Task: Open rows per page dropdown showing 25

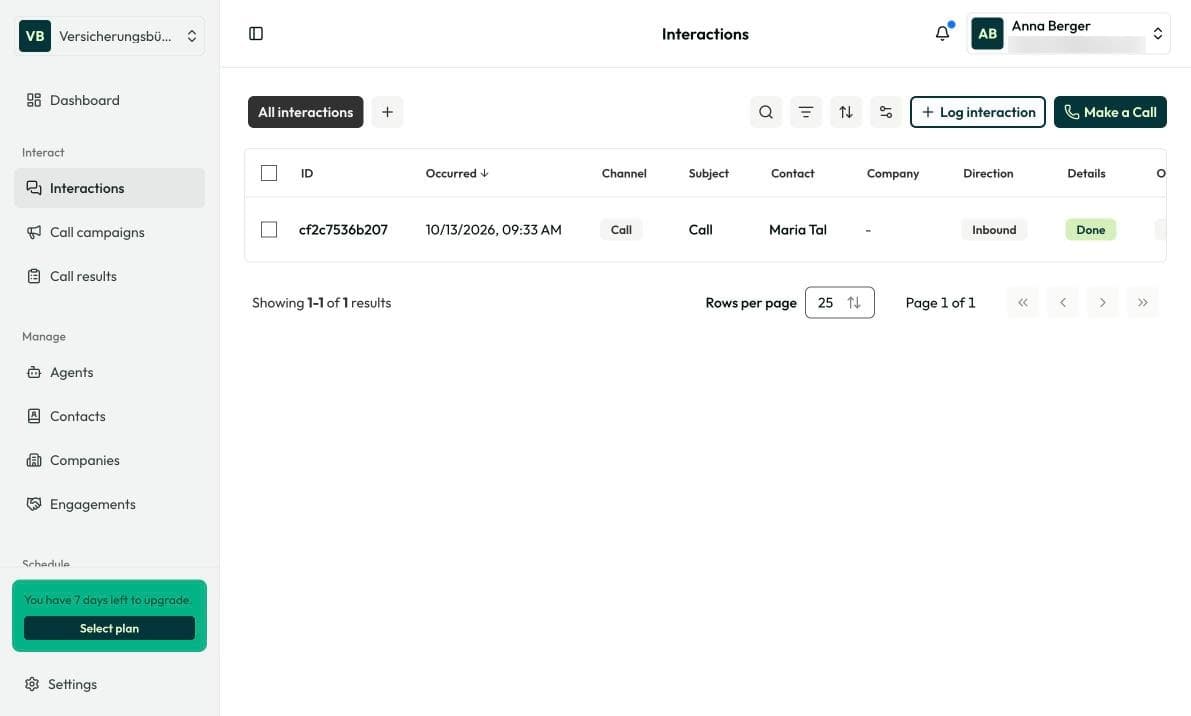Action: tap(839, 302)
